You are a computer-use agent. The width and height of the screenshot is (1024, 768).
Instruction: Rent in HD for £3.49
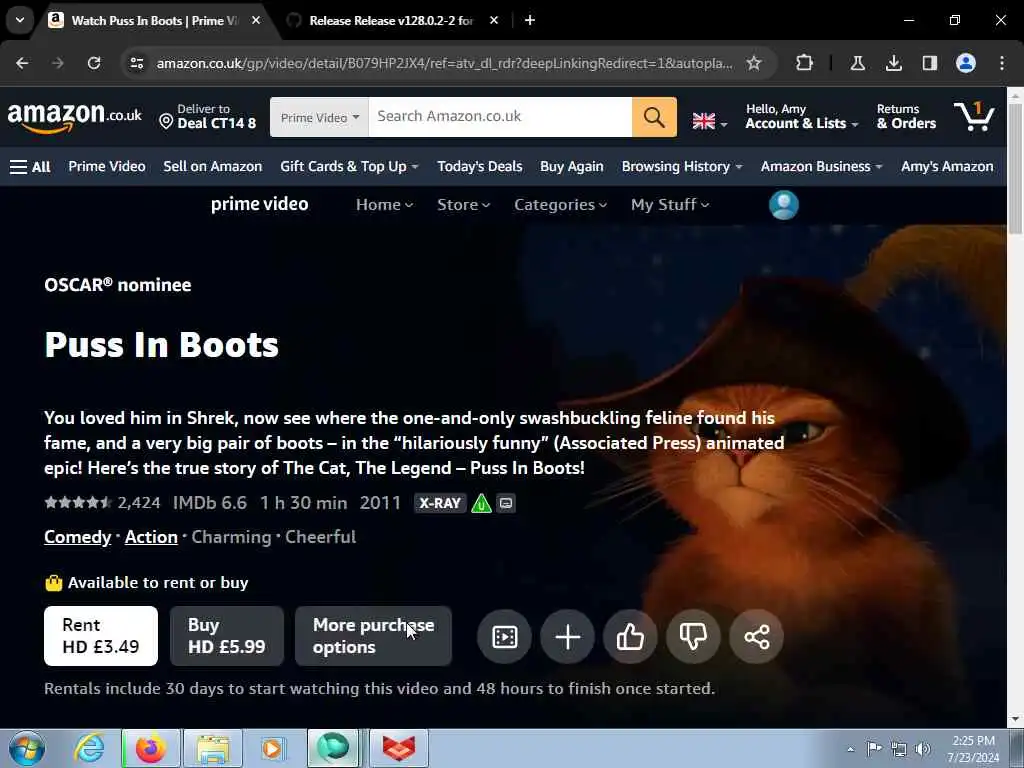pos(101,636)
